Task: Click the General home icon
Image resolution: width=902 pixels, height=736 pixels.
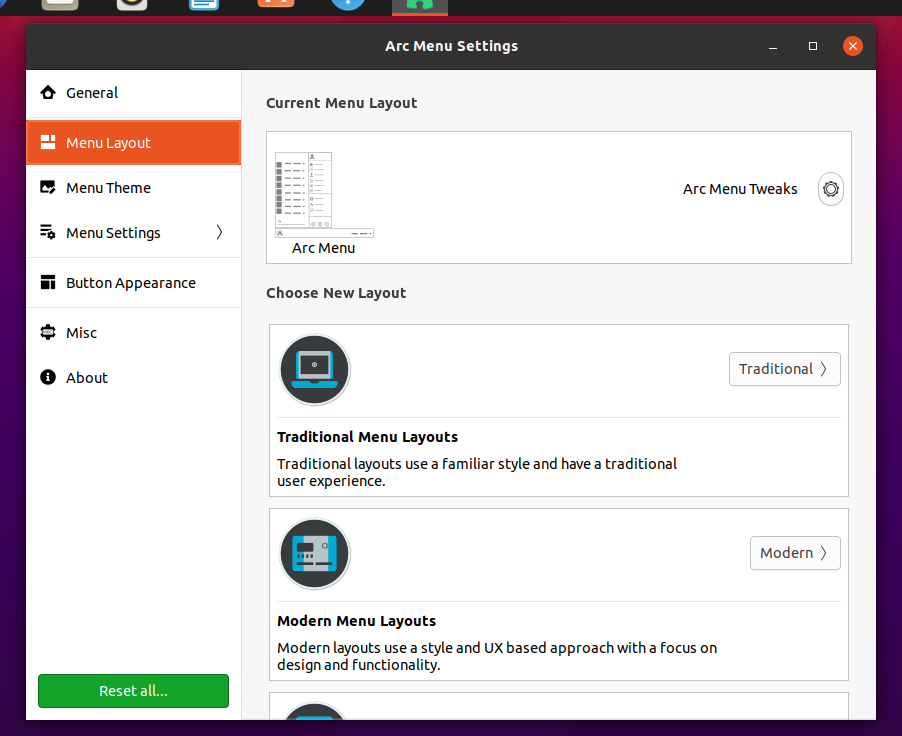Action: [48, 92]
